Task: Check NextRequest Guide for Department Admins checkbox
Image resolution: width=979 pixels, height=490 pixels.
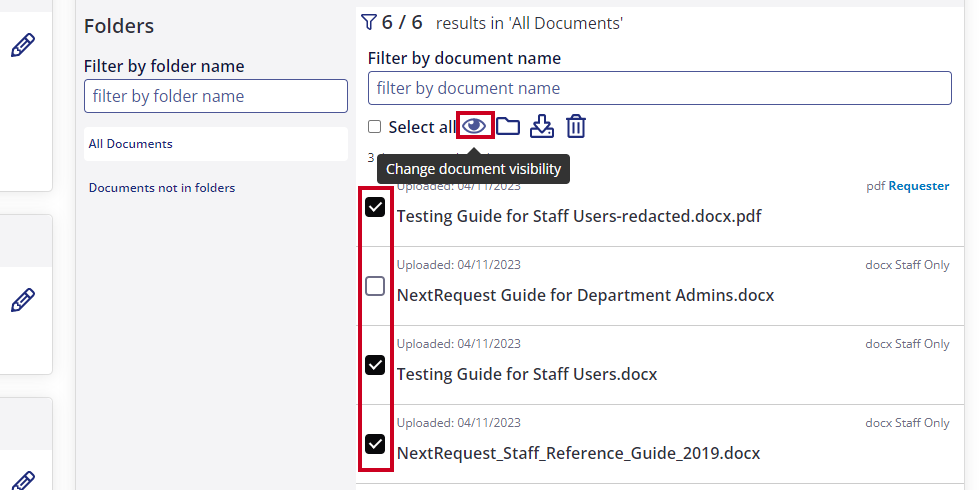Action: (375, 286)
